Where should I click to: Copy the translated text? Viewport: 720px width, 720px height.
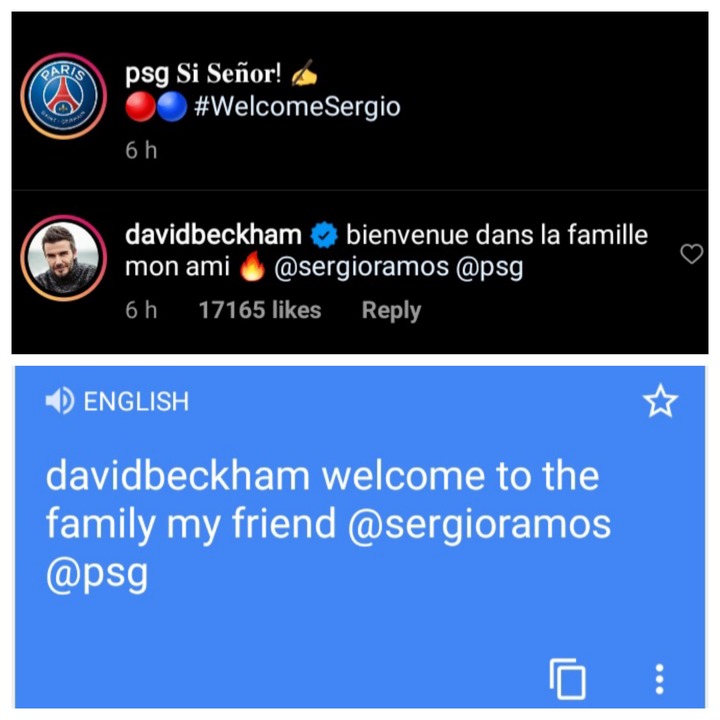[x=568, y=679]
